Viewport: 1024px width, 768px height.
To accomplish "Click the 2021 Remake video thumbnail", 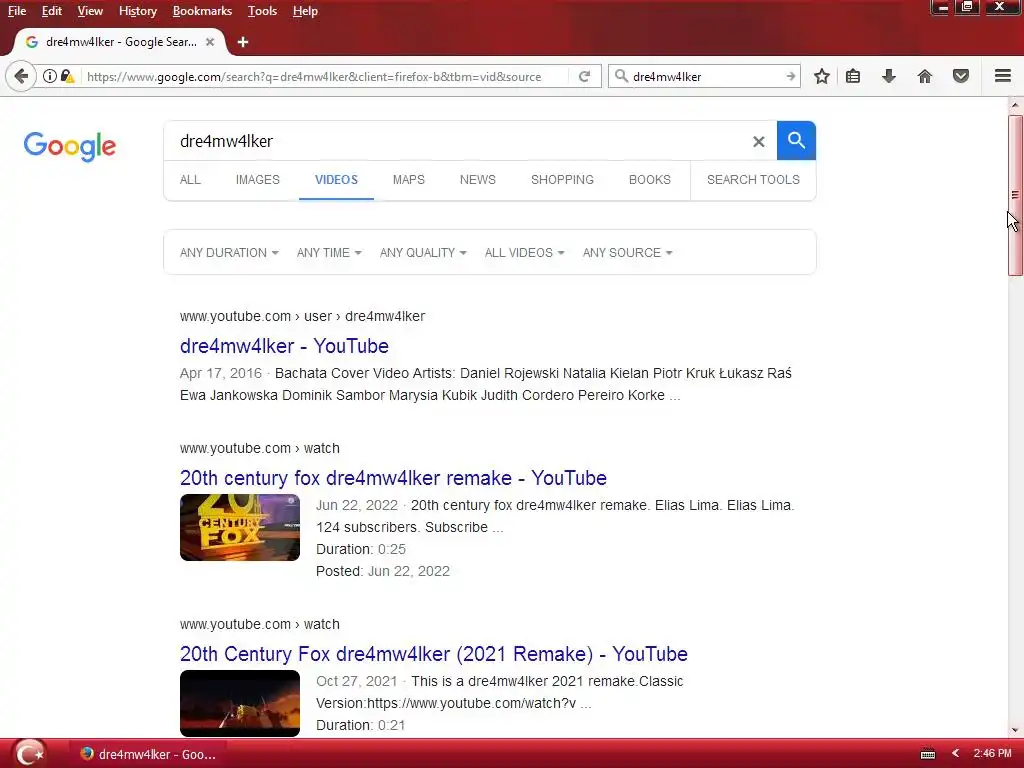I will point(240,703).
